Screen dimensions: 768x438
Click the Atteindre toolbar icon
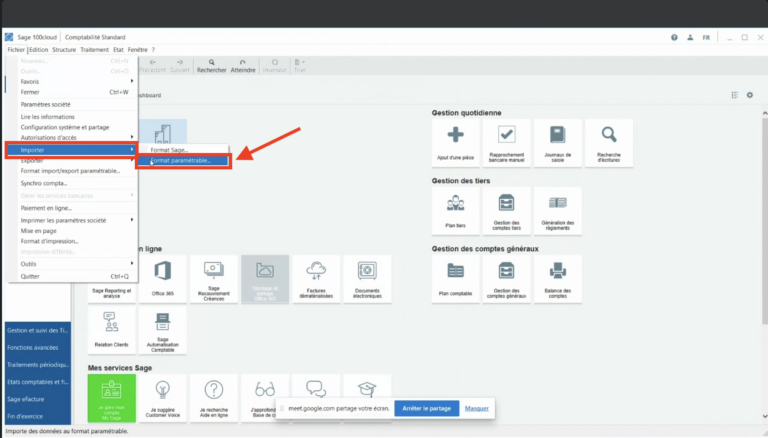243,66
